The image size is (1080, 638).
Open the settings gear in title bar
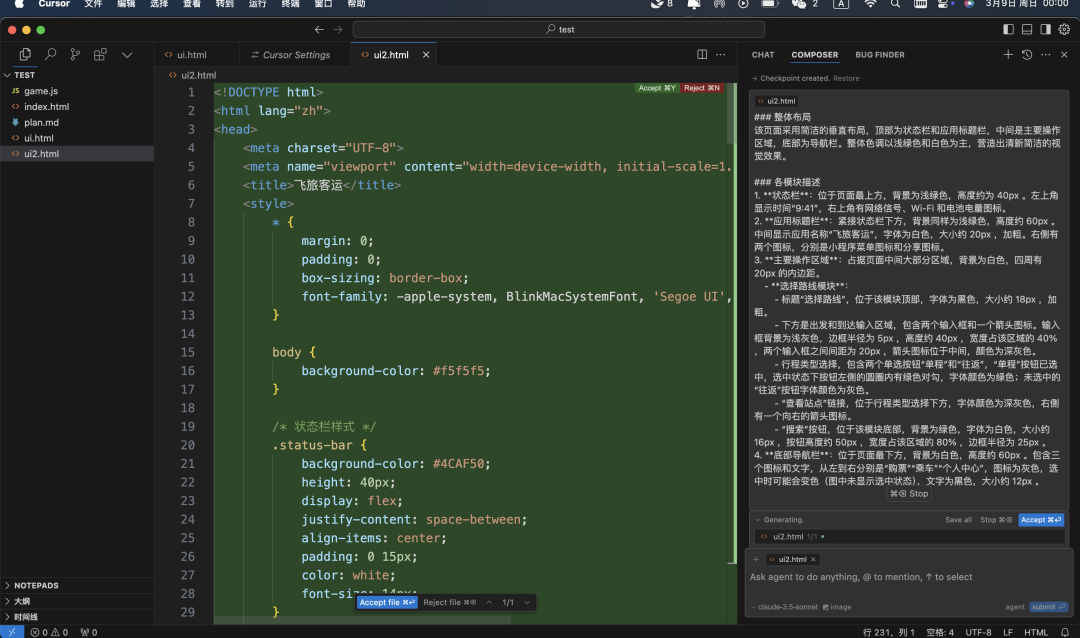1065,30
